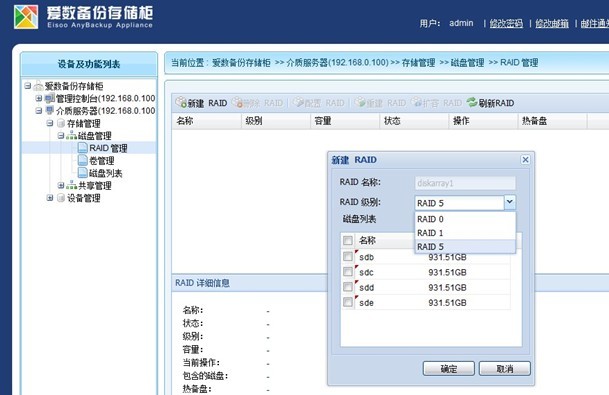Click the 设备管理 cylinder icon
Viewport: 609px width, 395px height.
click(61, 198)
